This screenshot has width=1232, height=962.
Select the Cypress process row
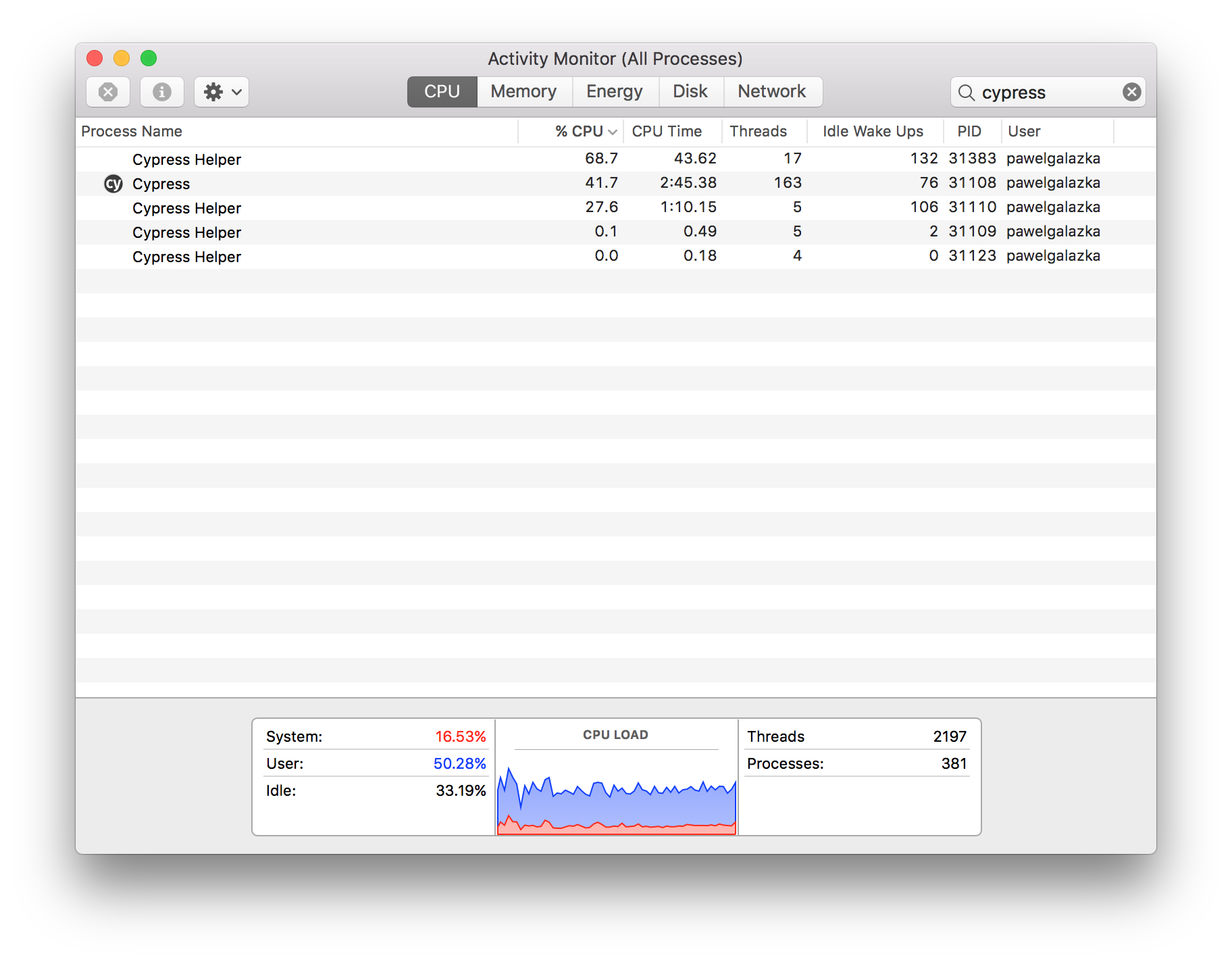coord(616,184)
